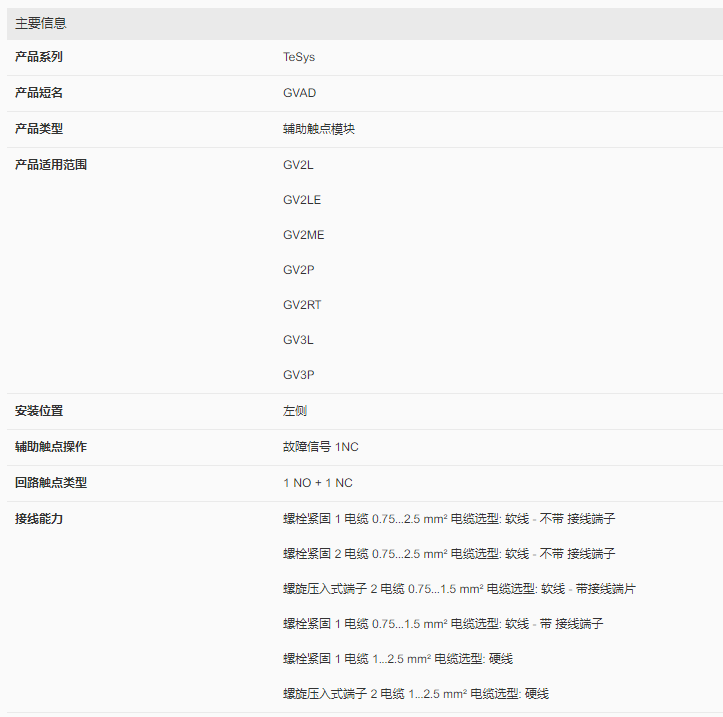Click the GV3L entry
This screenshot has width=723, height=717.
(x=298, y=340)
